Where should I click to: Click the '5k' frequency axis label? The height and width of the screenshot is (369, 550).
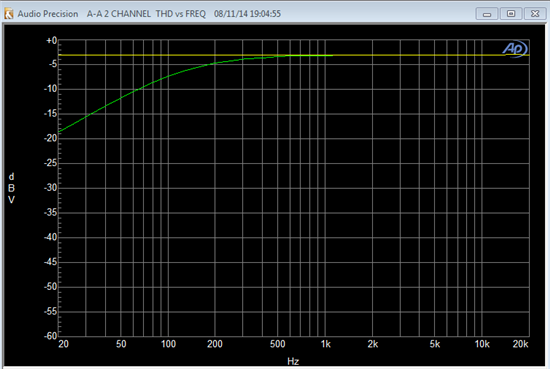(435, 344)
